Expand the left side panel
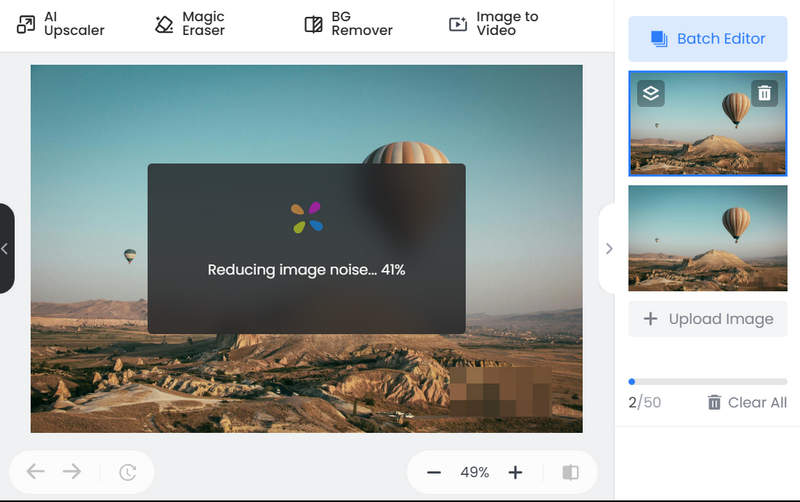Image resolution: width=800 pixels, height=502 pixels. (6, 248)
